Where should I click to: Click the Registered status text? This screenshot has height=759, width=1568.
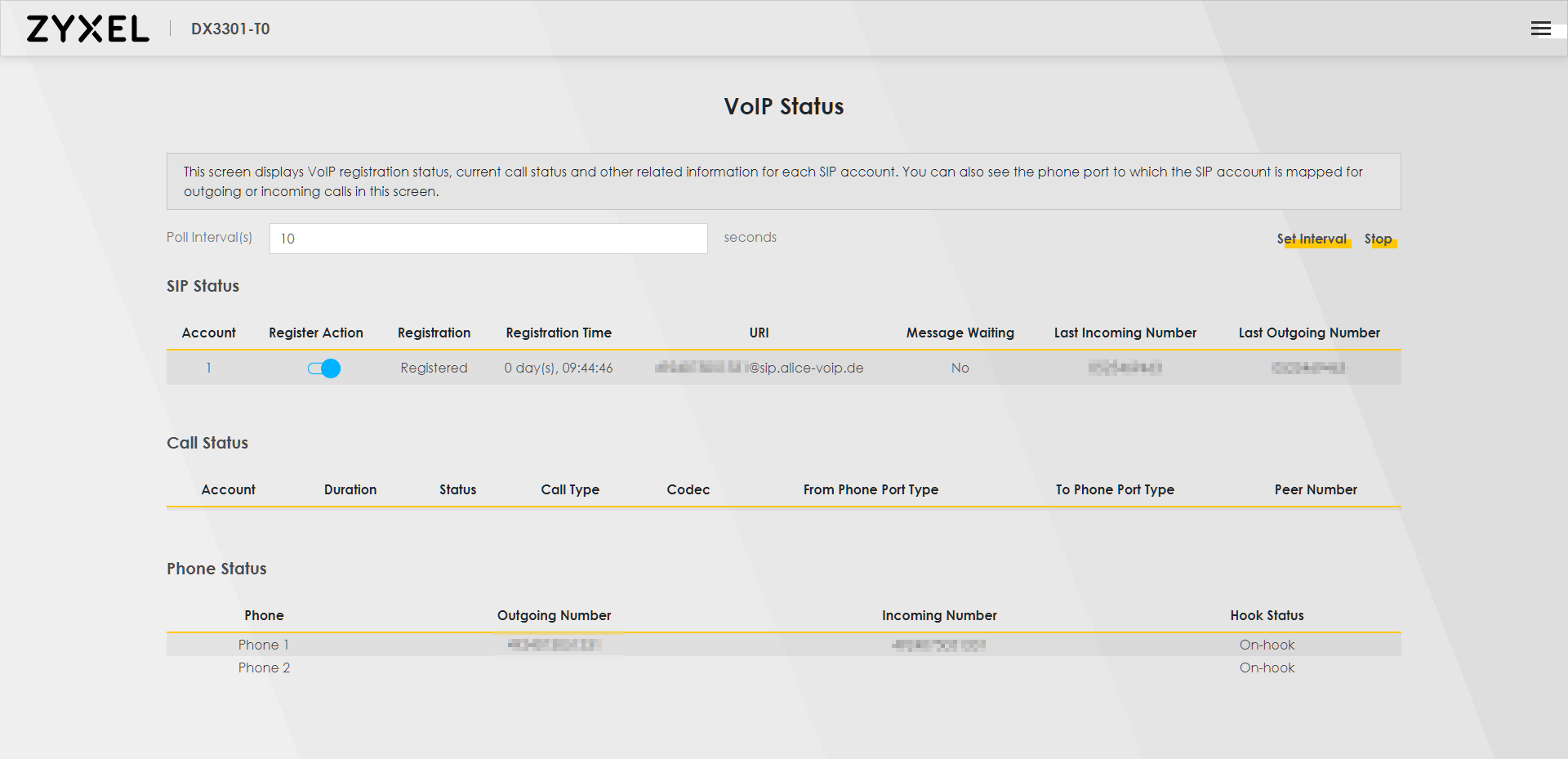coord(434,368)
